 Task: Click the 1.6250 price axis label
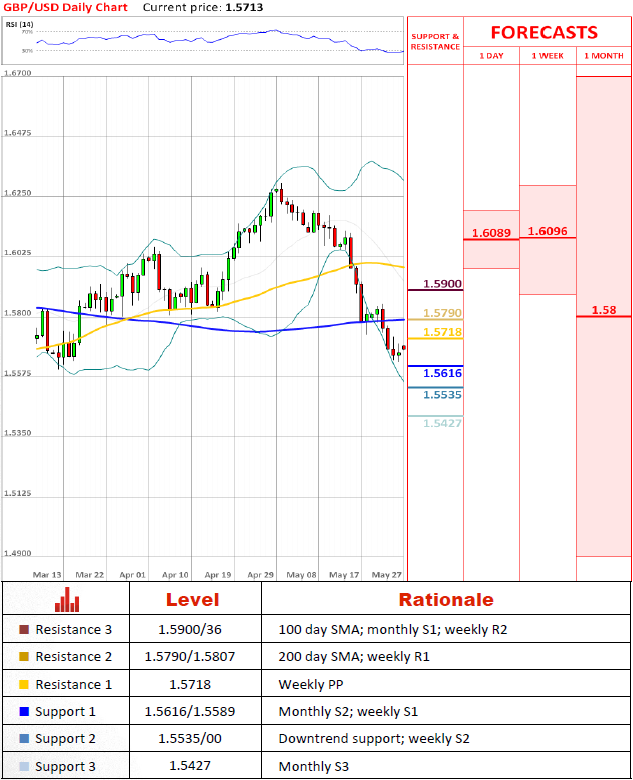point(17,193)
